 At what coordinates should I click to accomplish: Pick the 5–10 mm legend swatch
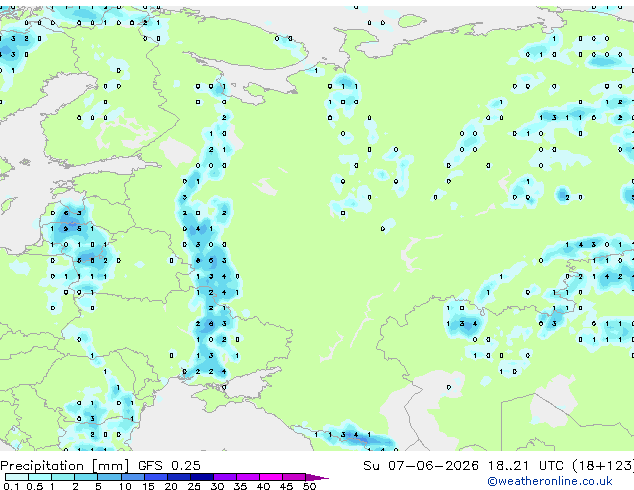click(x=109, y=477)
